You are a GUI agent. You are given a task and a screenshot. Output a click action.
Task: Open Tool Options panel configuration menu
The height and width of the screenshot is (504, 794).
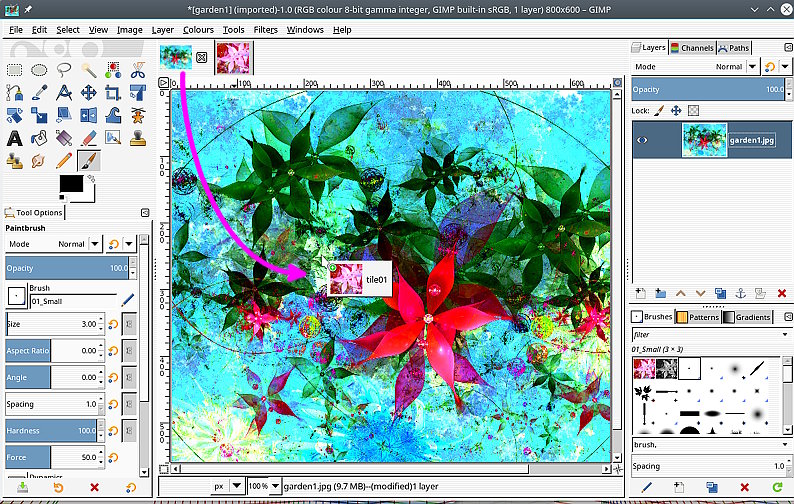click(x=145, y=213)
